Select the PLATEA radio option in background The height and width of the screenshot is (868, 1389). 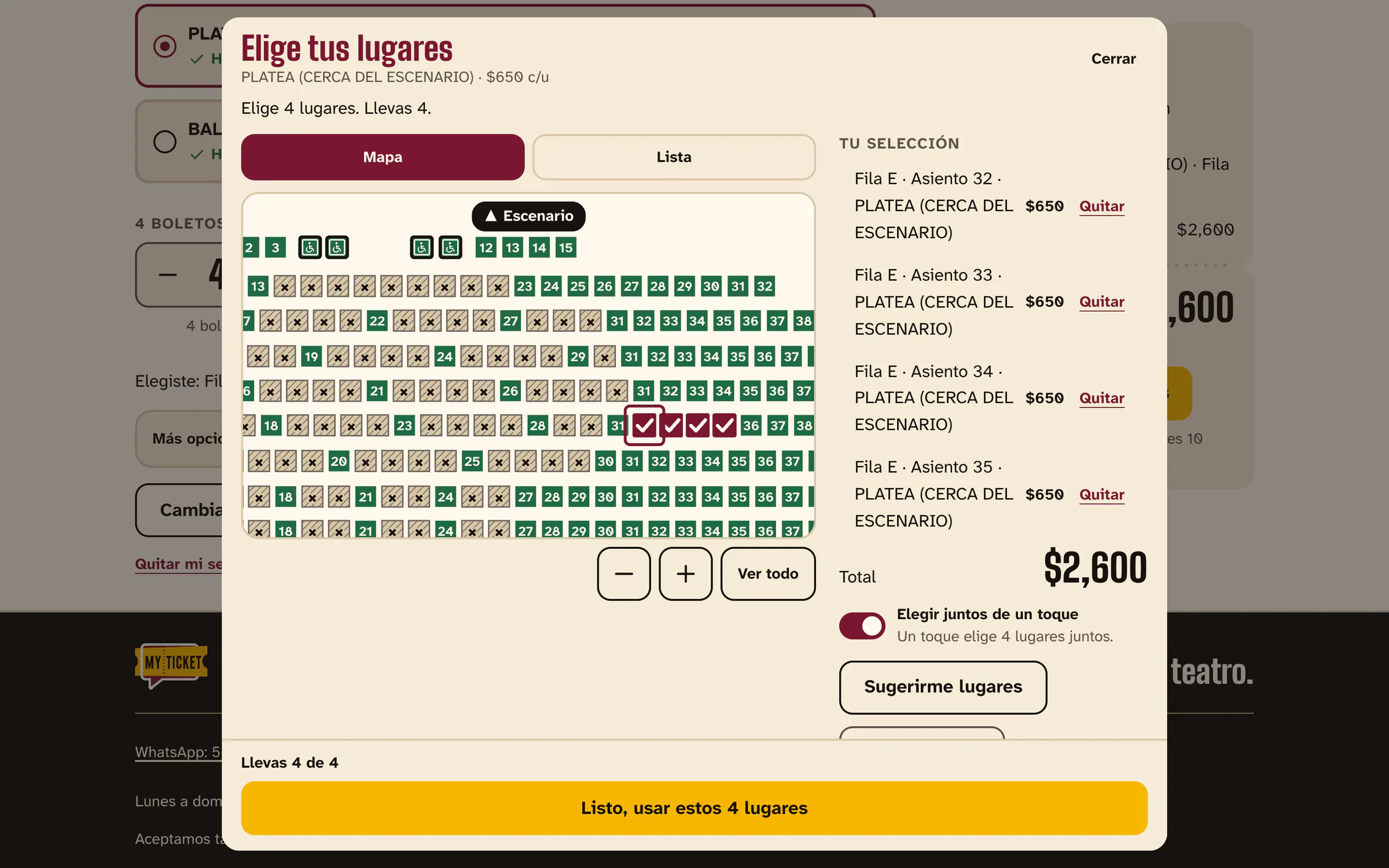tap(165, 46)
